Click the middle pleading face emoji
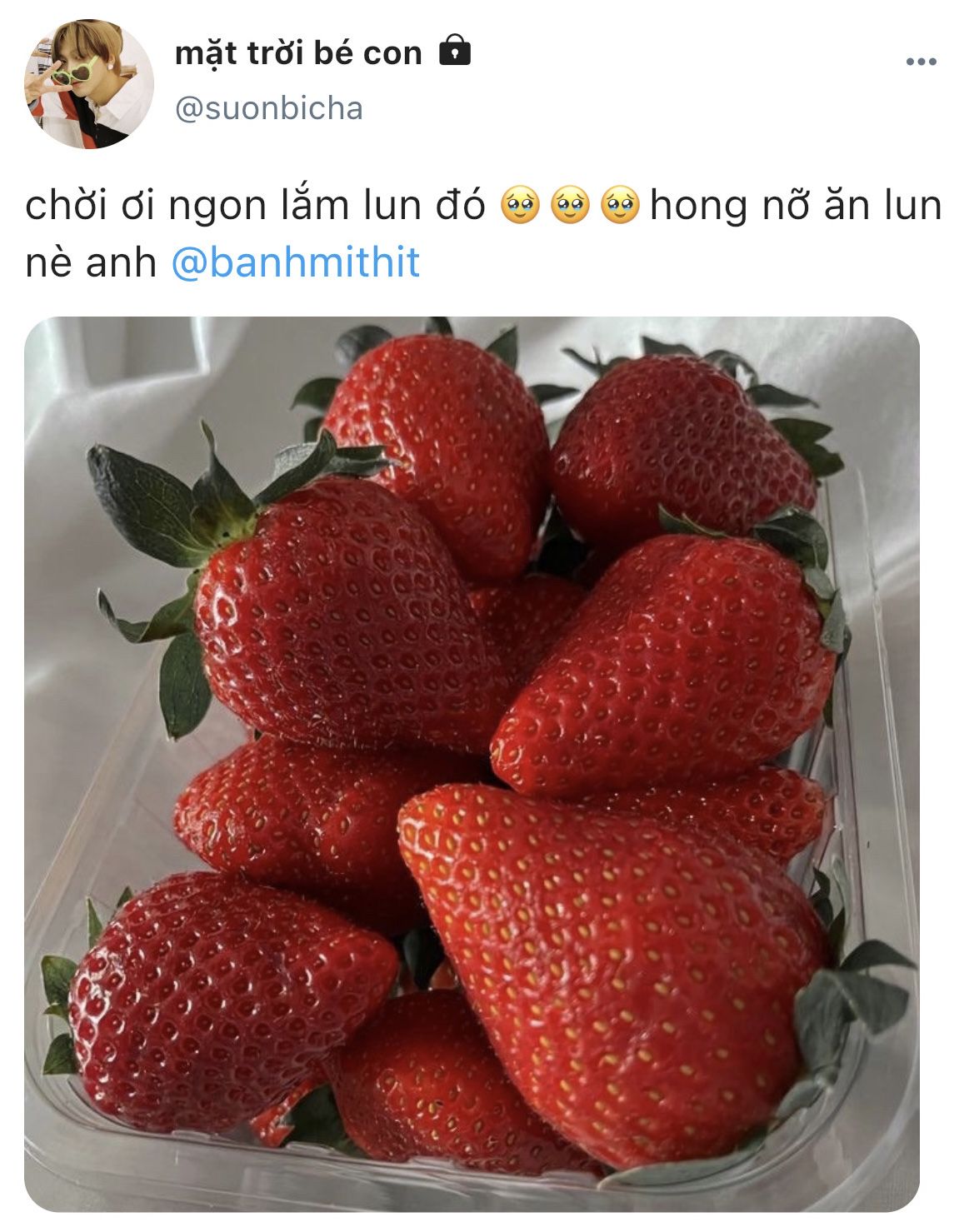The image size is (974, 1232). tap(570, 205)
